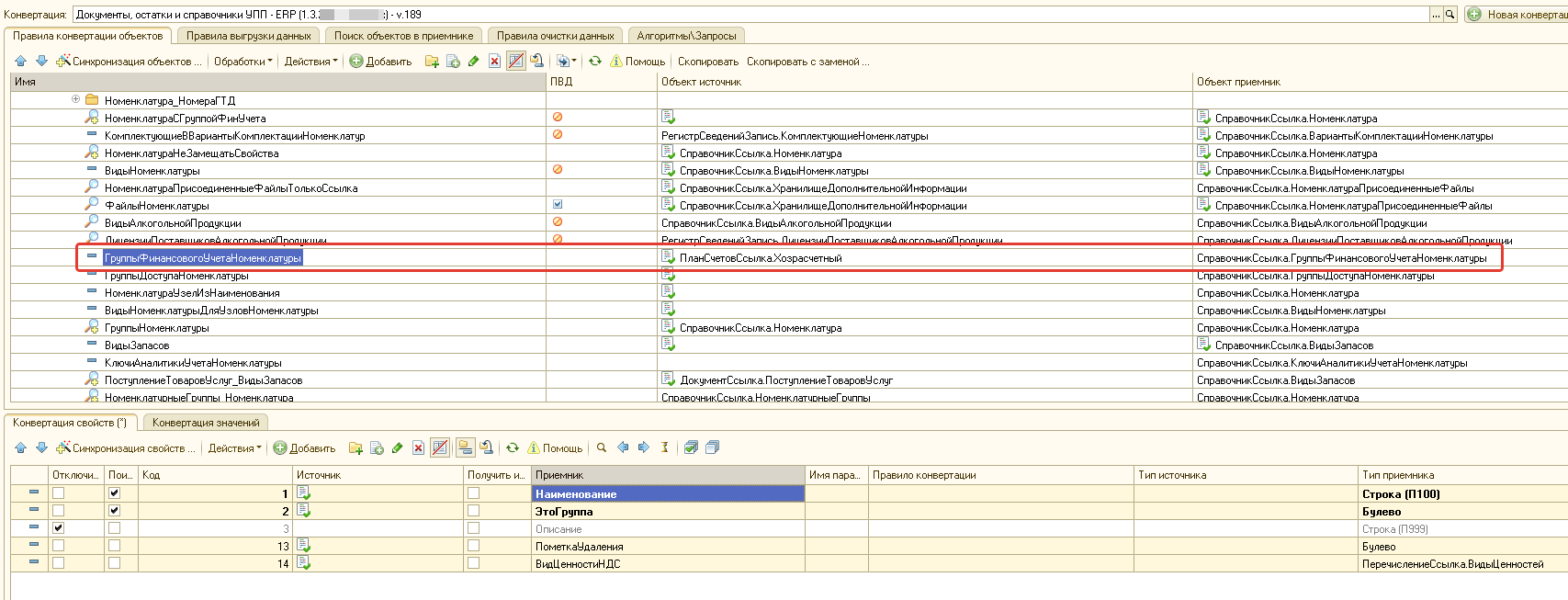
Task: Uncheck the Отключить checkbox in the Описание row
Action: tap(59, 528)
